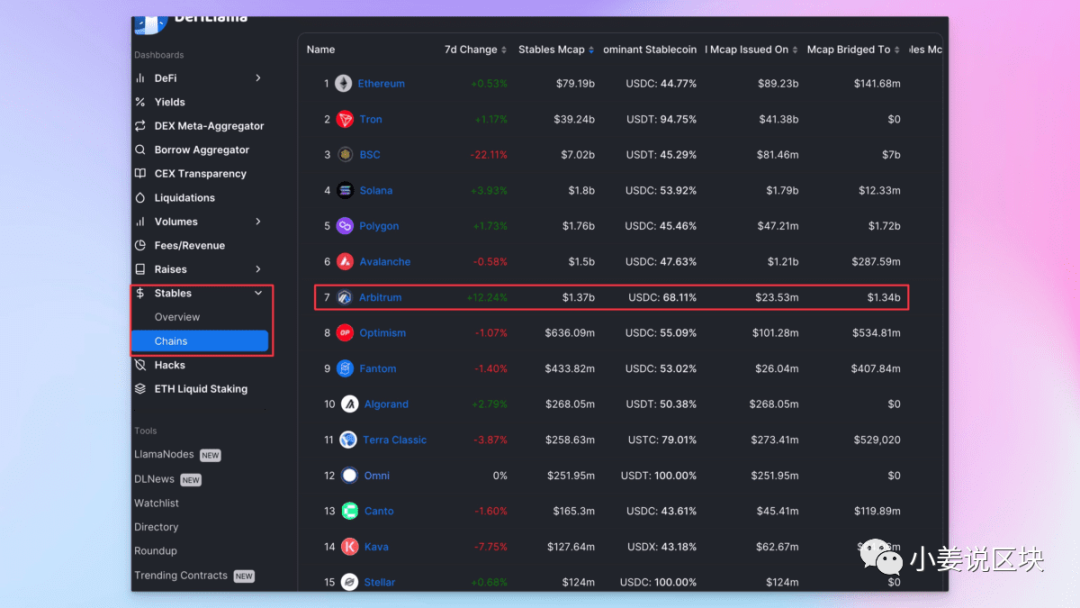1080x608 pixels.
Task: Click the Volumes chart icon
Action: coord(141,222)
